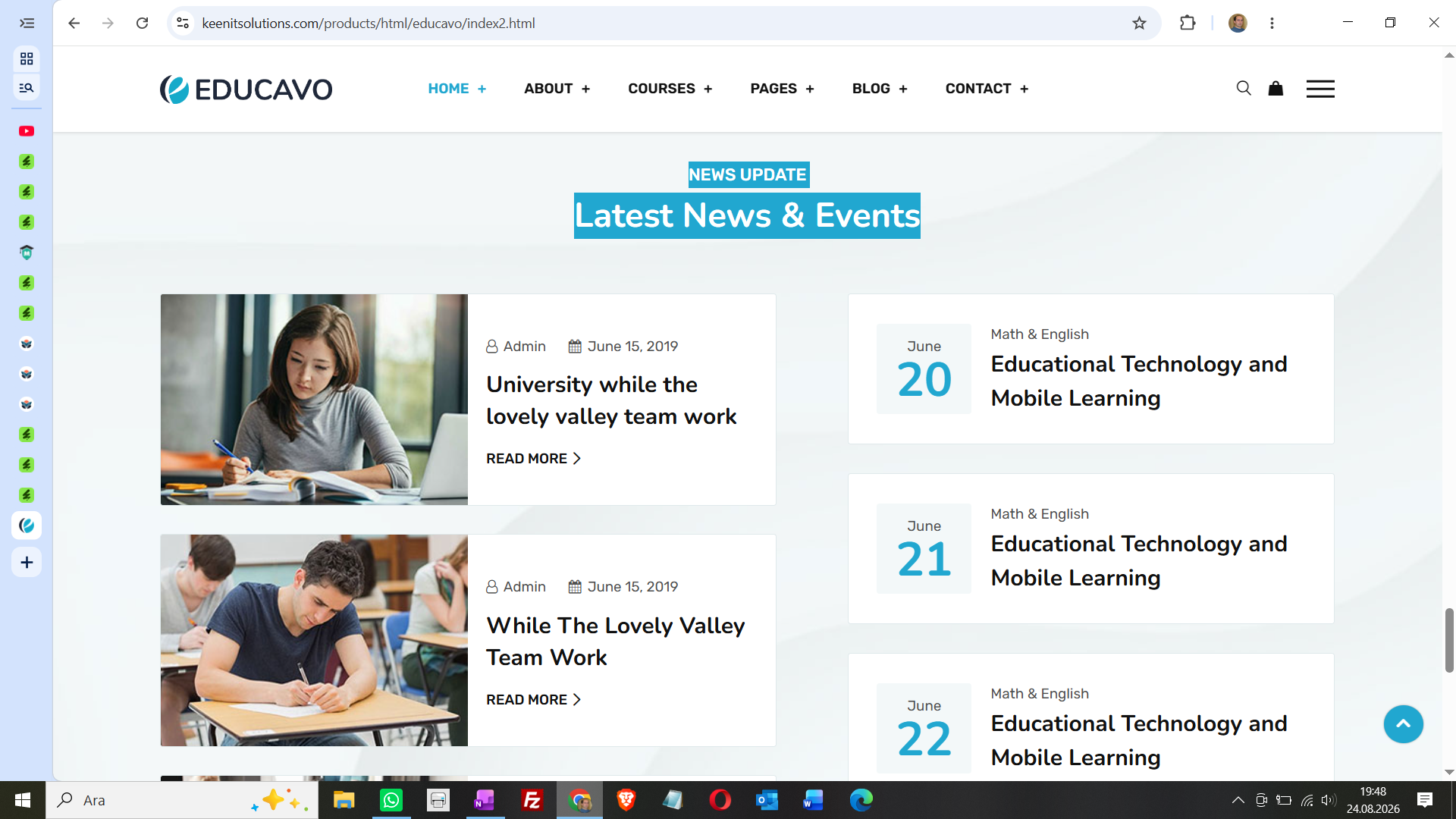Read more about University lovely valley article
This screenshot has height=819, width=1456.
tap(533, 459)
